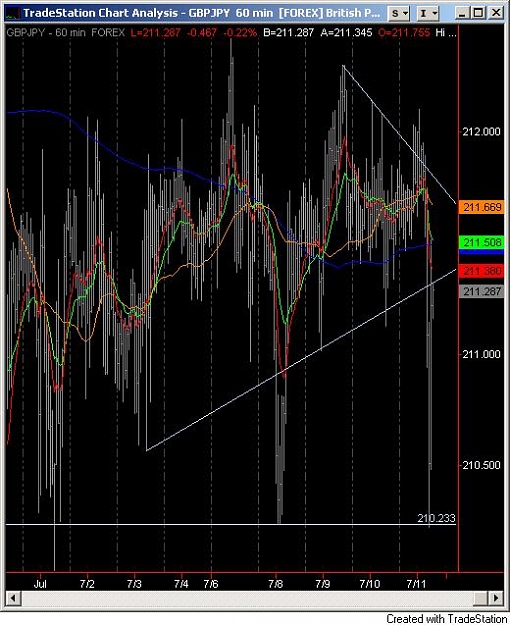Click the Created with TradeStation caption
The image size is (510, 625).
pyautogui.click(x=447, y=619)
